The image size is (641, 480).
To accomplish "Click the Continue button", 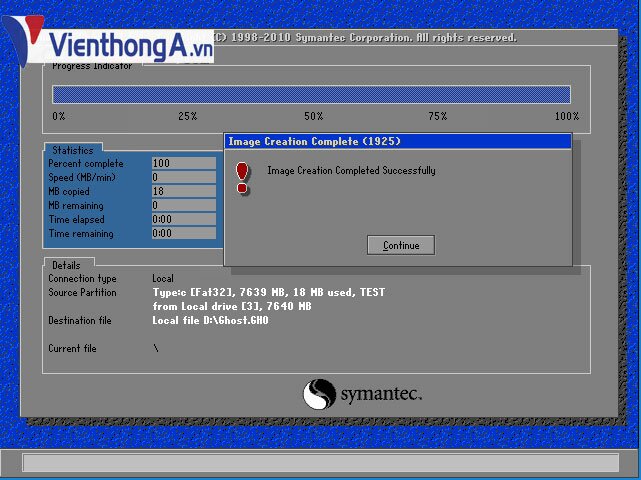I will 401,245.
